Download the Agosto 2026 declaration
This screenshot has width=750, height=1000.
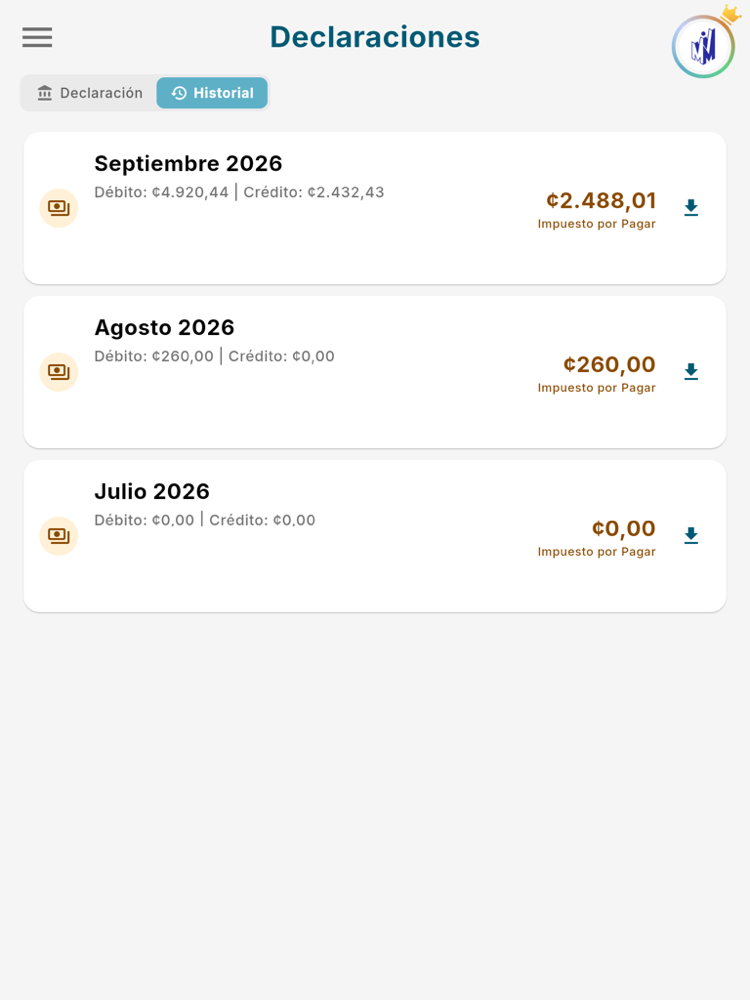pos(691,372)
